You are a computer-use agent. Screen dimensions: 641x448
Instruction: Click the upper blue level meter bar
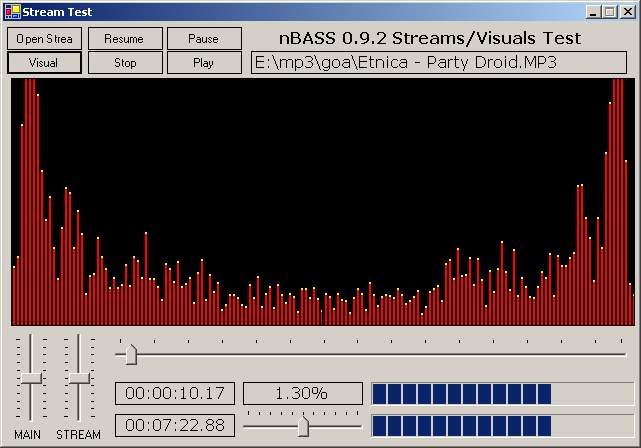[x=503, y=394]
